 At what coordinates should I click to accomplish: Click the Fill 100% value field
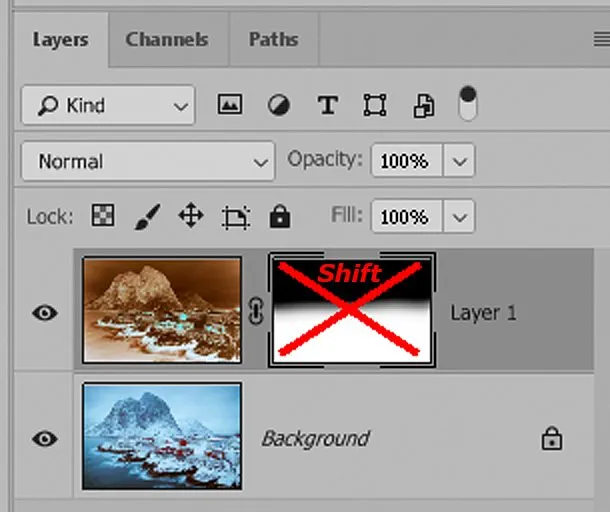pyautogui.click(x=407, y=216)
